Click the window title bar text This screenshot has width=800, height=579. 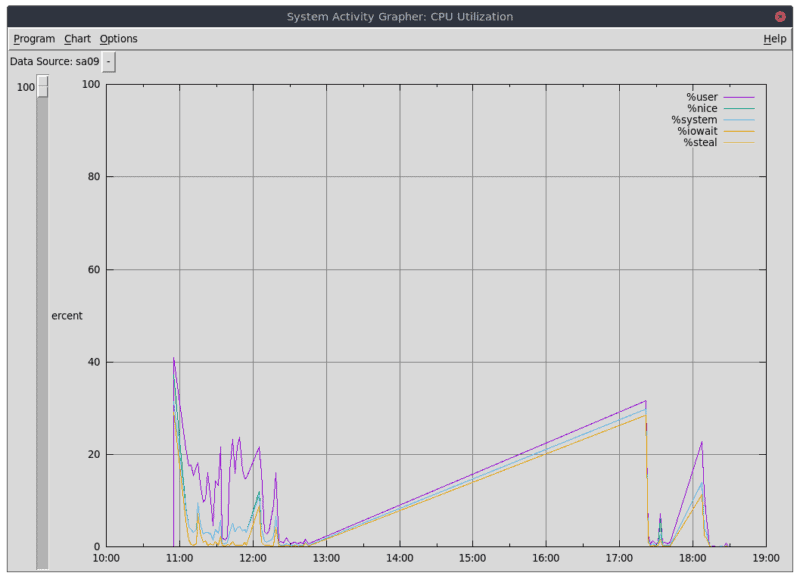click(x=399, y=16)
